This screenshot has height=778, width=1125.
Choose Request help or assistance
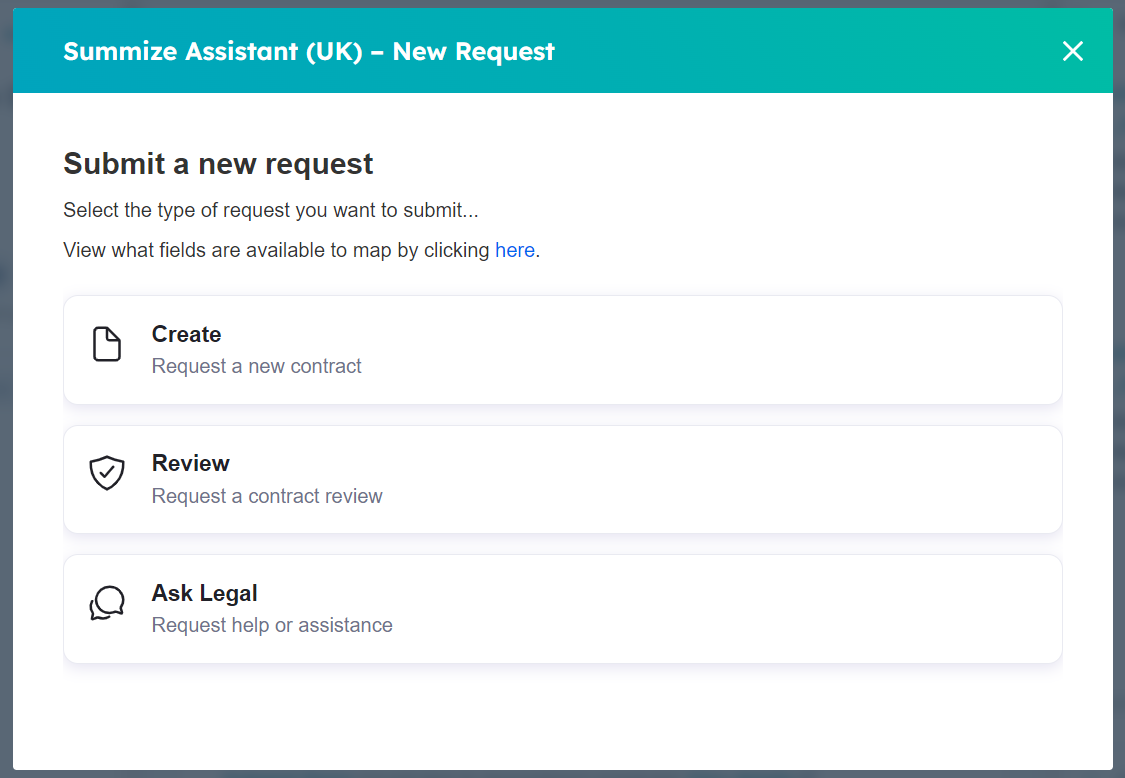[x=272, y=625]
